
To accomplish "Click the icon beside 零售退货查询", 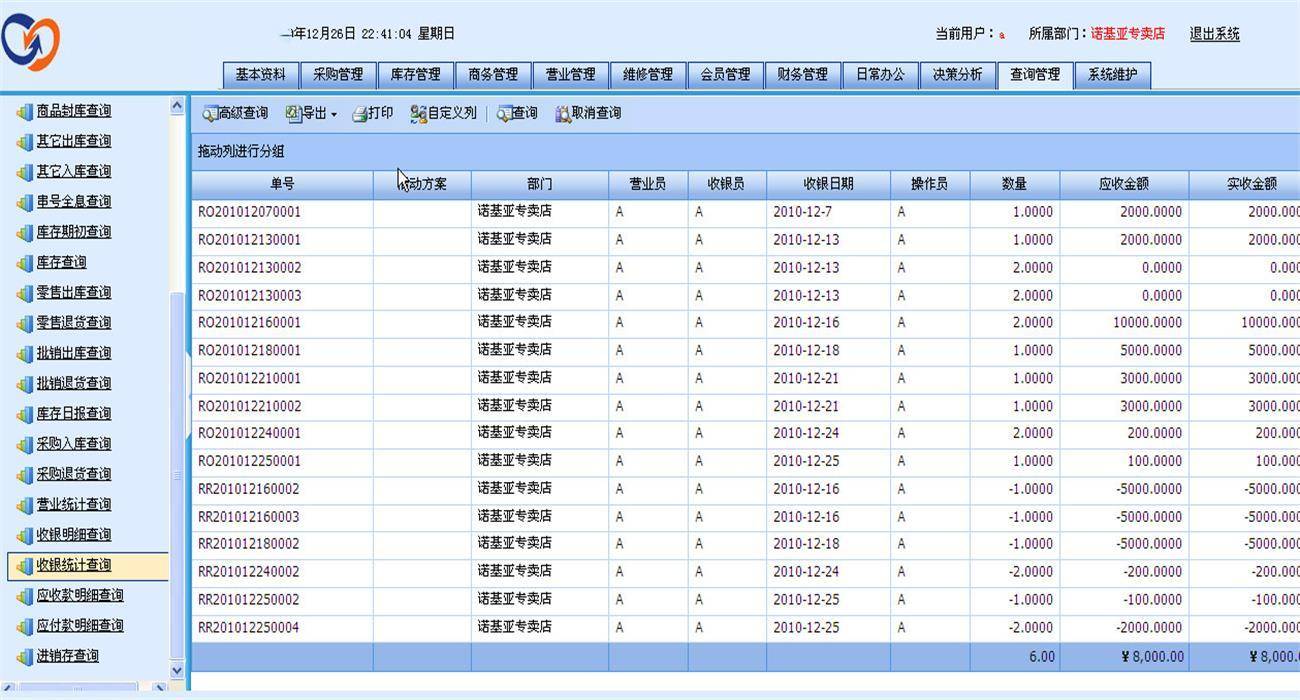I will (x=24, y=323).
